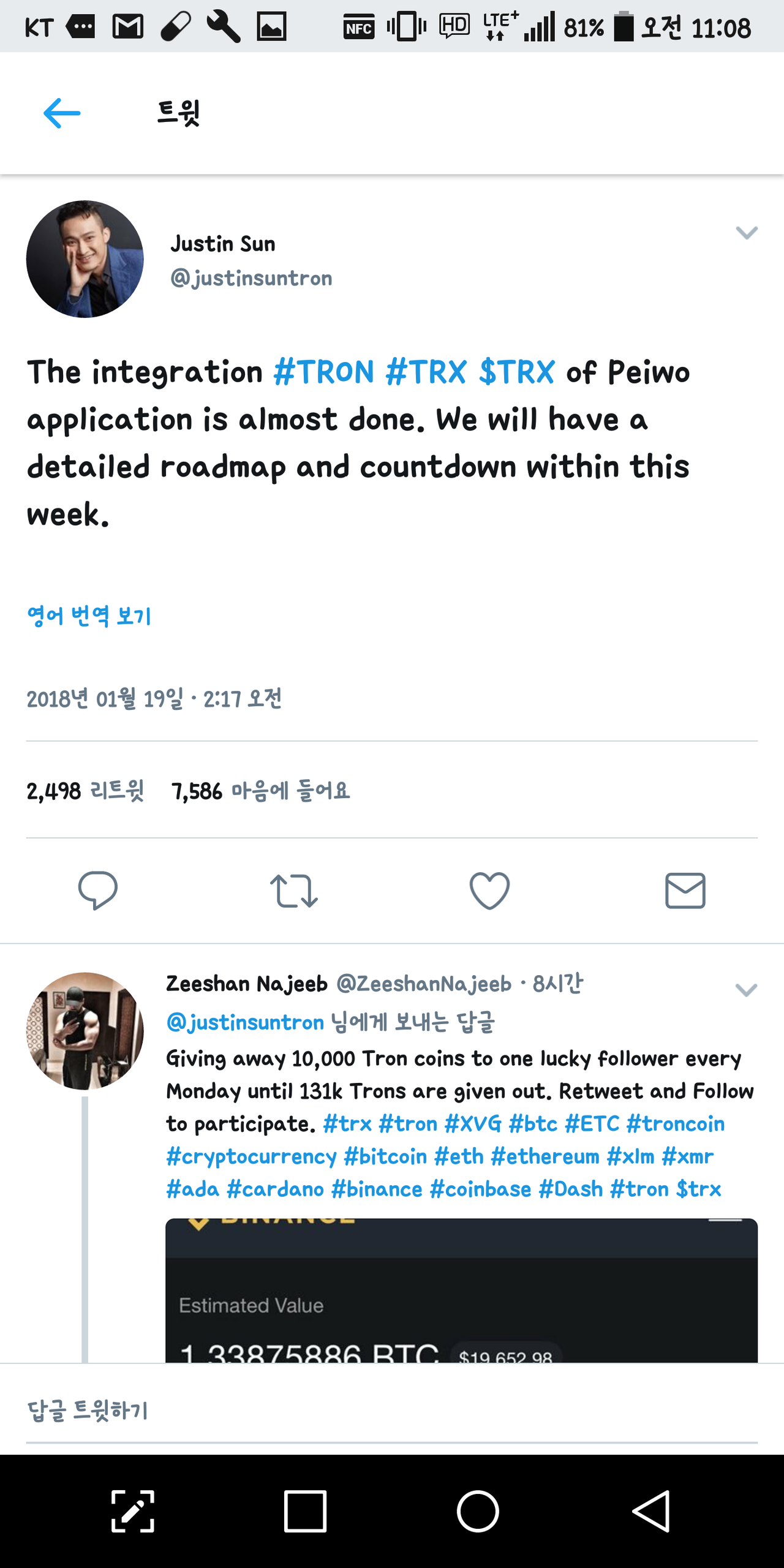Open Zeeshan Najeeb's profile photo
784x1568 pixels.
85,1031
